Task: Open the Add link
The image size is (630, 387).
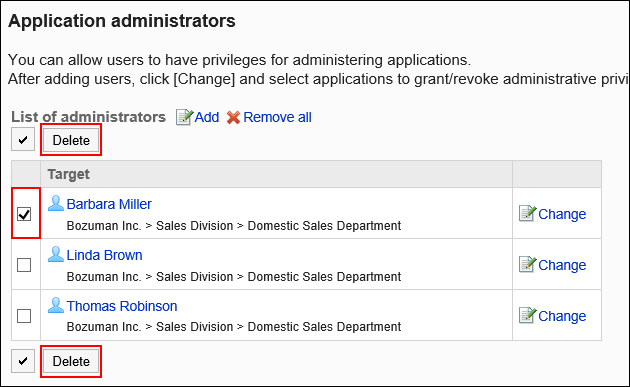Action: (207, 117)
